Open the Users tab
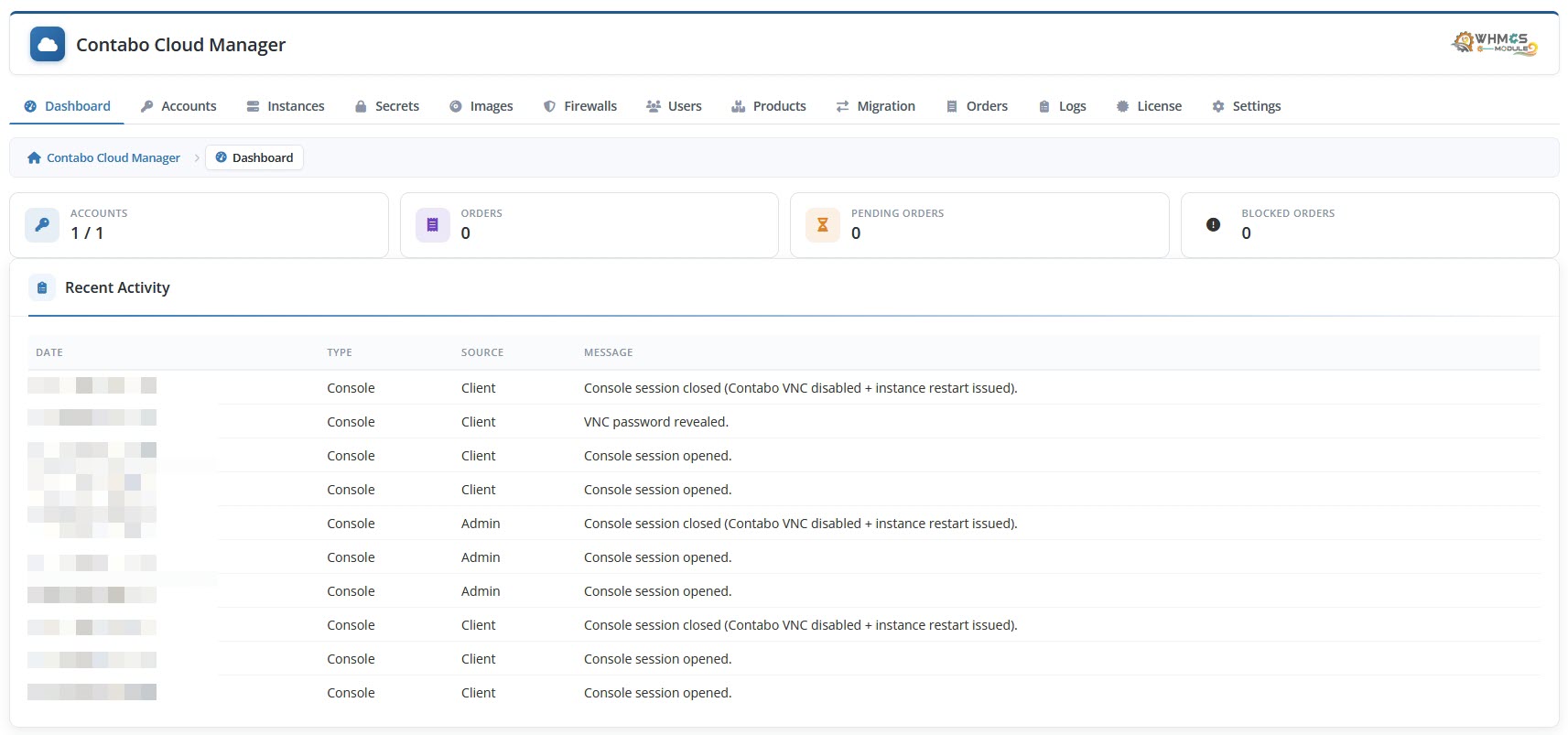 (x=674, y=106)
